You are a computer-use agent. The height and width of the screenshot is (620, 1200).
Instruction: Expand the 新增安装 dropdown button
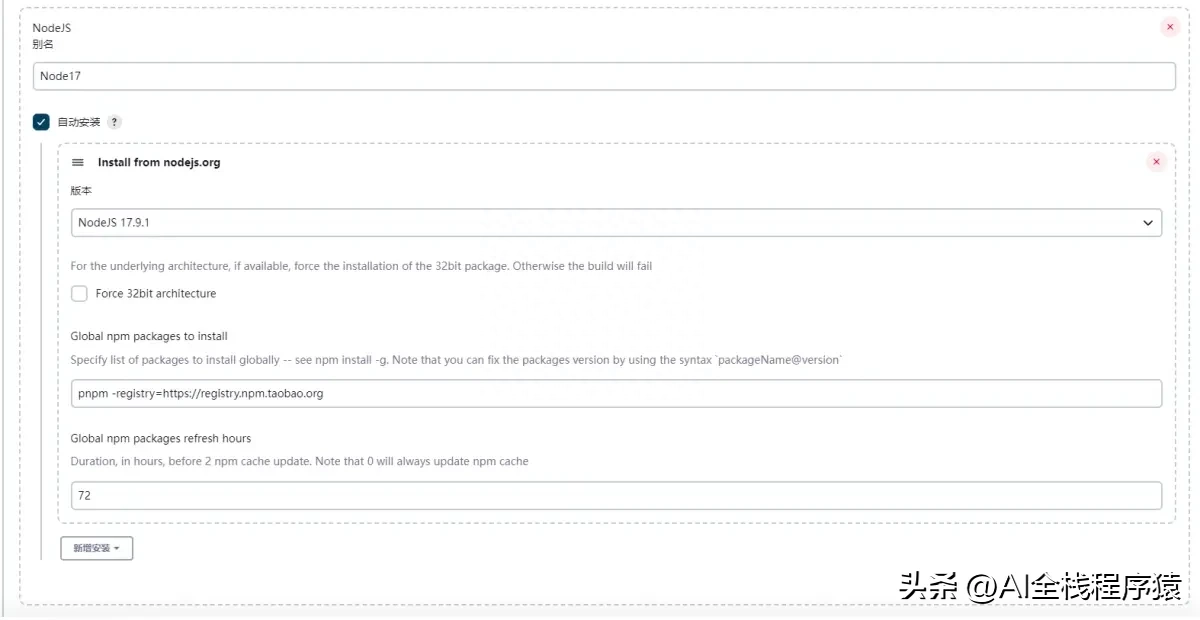(96, 548)
